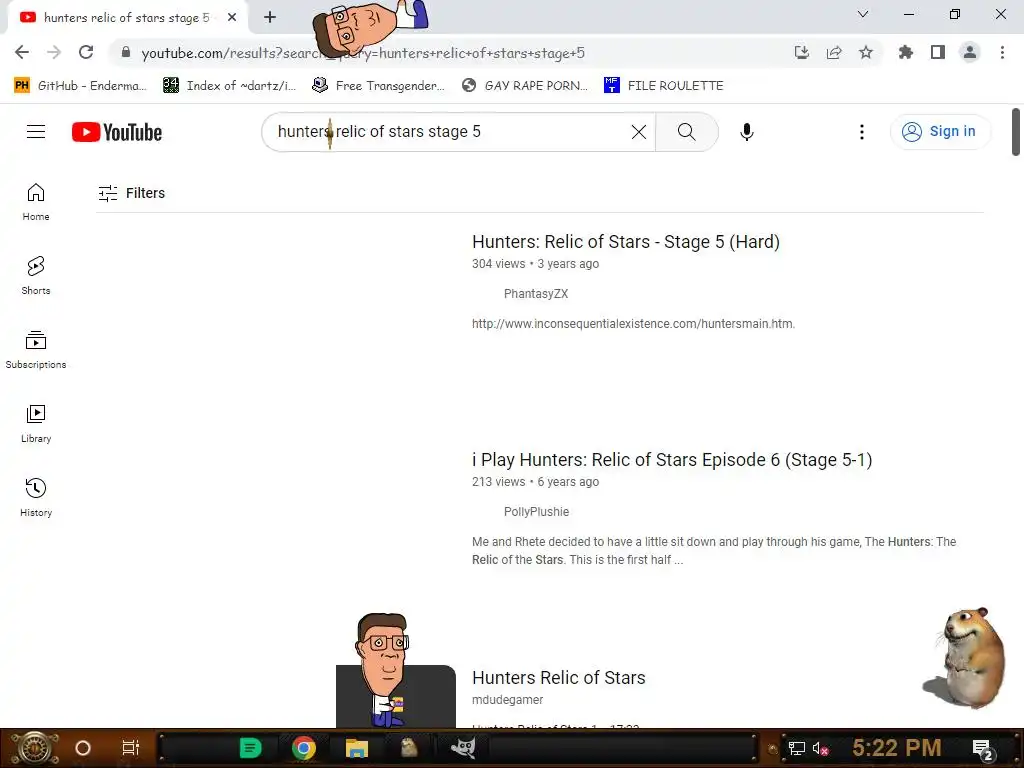Viewport: 1024px width, 768px height.
Task: Open i Play Hunters Episode 6 video
Action: (x=672, y=460)
